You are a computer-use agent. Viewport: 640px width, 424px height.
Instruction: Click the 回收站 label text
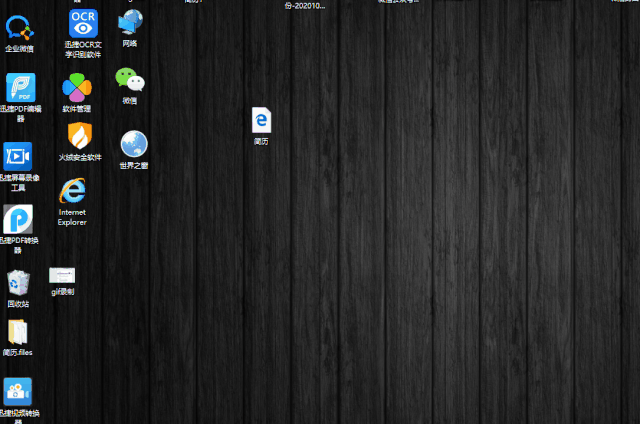(18, 304)
